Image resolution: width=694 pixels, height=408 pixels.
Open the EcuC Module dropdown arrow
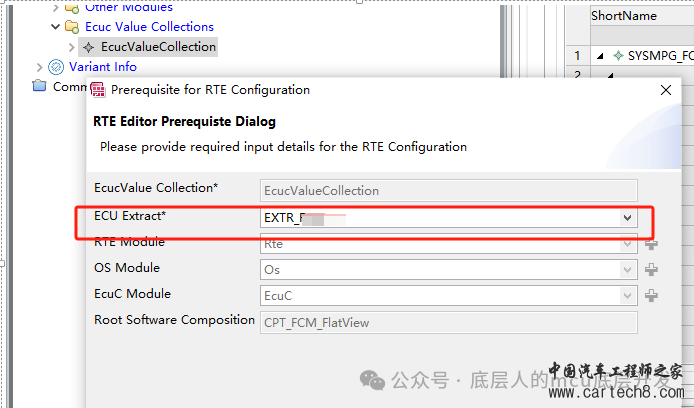(x=627, y=296)
